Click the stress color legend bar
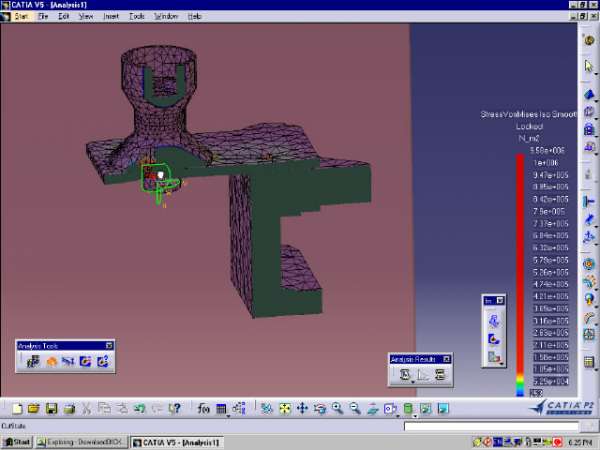This screenshot has width=600, height=450. pos(520,275)
